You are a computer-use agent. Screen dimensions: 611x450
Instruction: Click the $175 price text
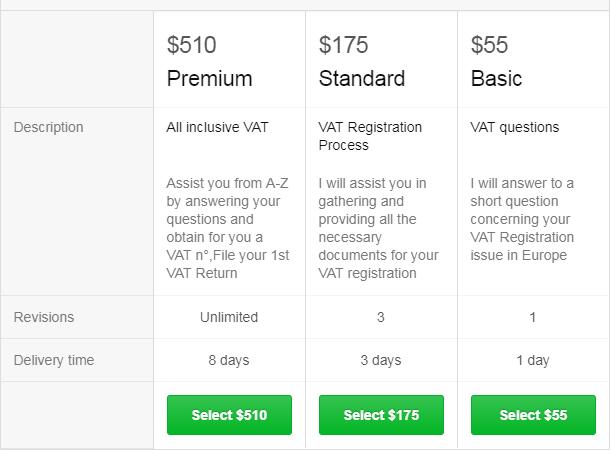[343, 45]
